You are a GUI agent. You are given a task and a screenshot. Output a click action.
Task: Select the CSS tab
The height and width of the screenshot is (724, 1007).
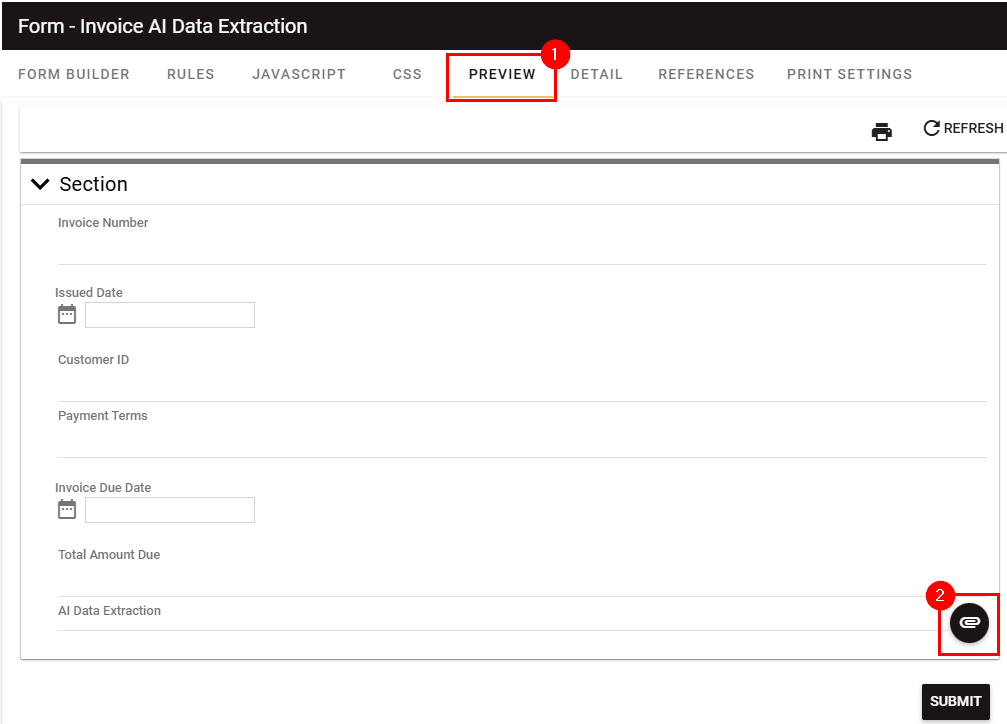pos(407,74)
